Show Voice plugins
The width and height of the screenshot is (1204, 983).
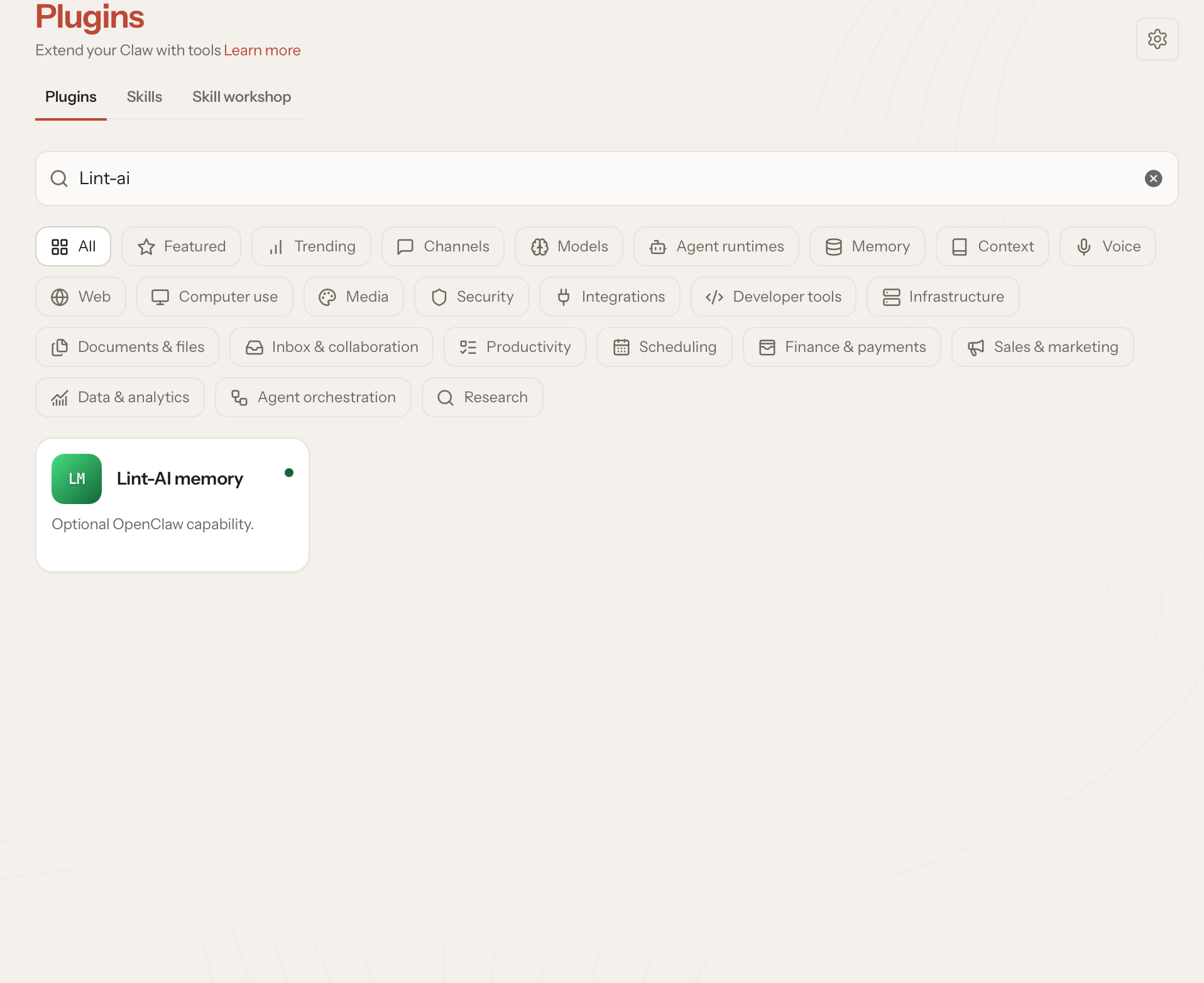tap(1108, 246)
